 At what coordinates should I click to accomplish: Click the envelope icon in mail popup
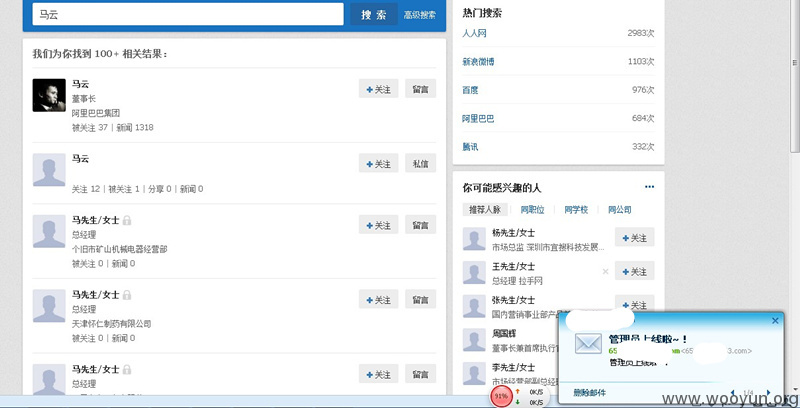click(588, 344)
